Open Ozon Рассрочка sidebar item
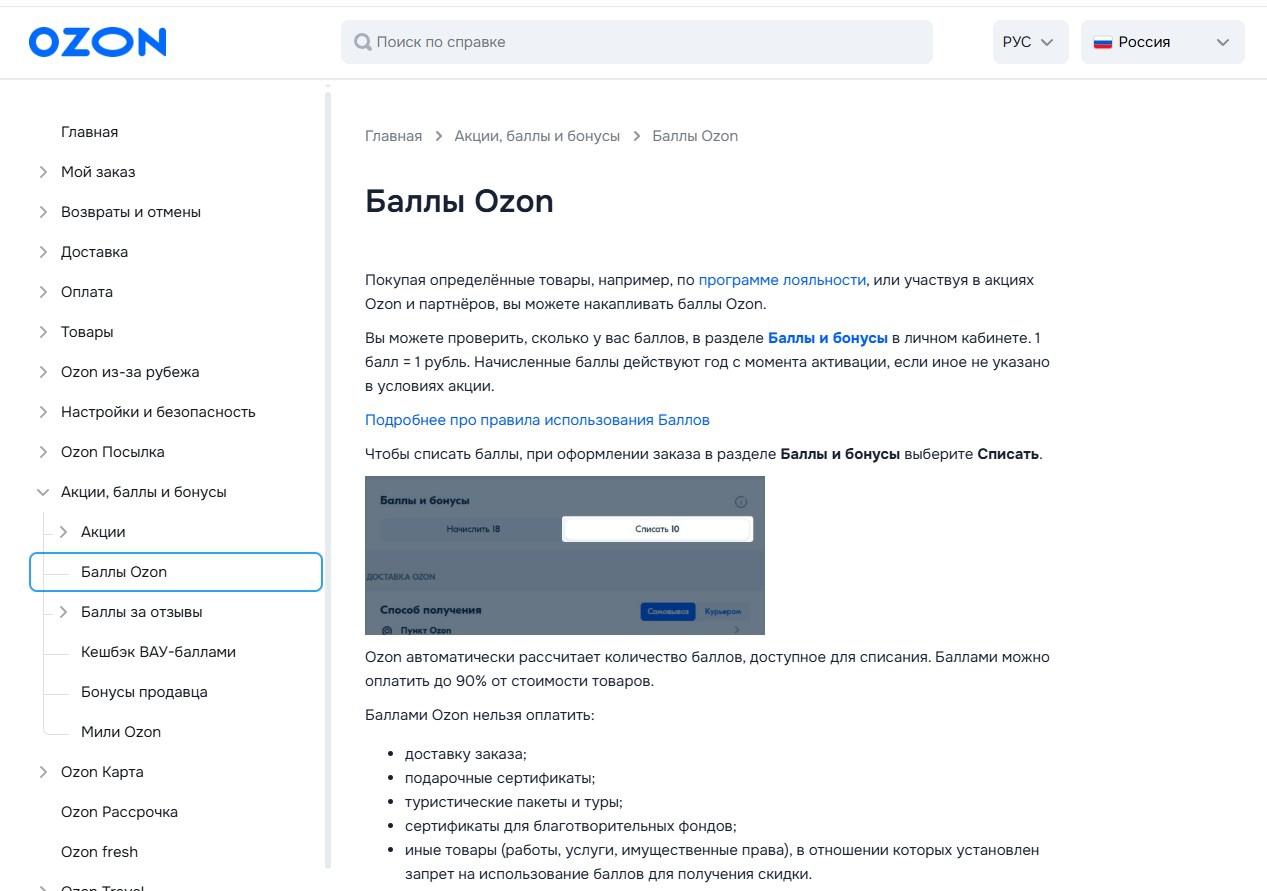Image resolution: width=1267 pixels, height=891 pixels. [x=119, y=812]
